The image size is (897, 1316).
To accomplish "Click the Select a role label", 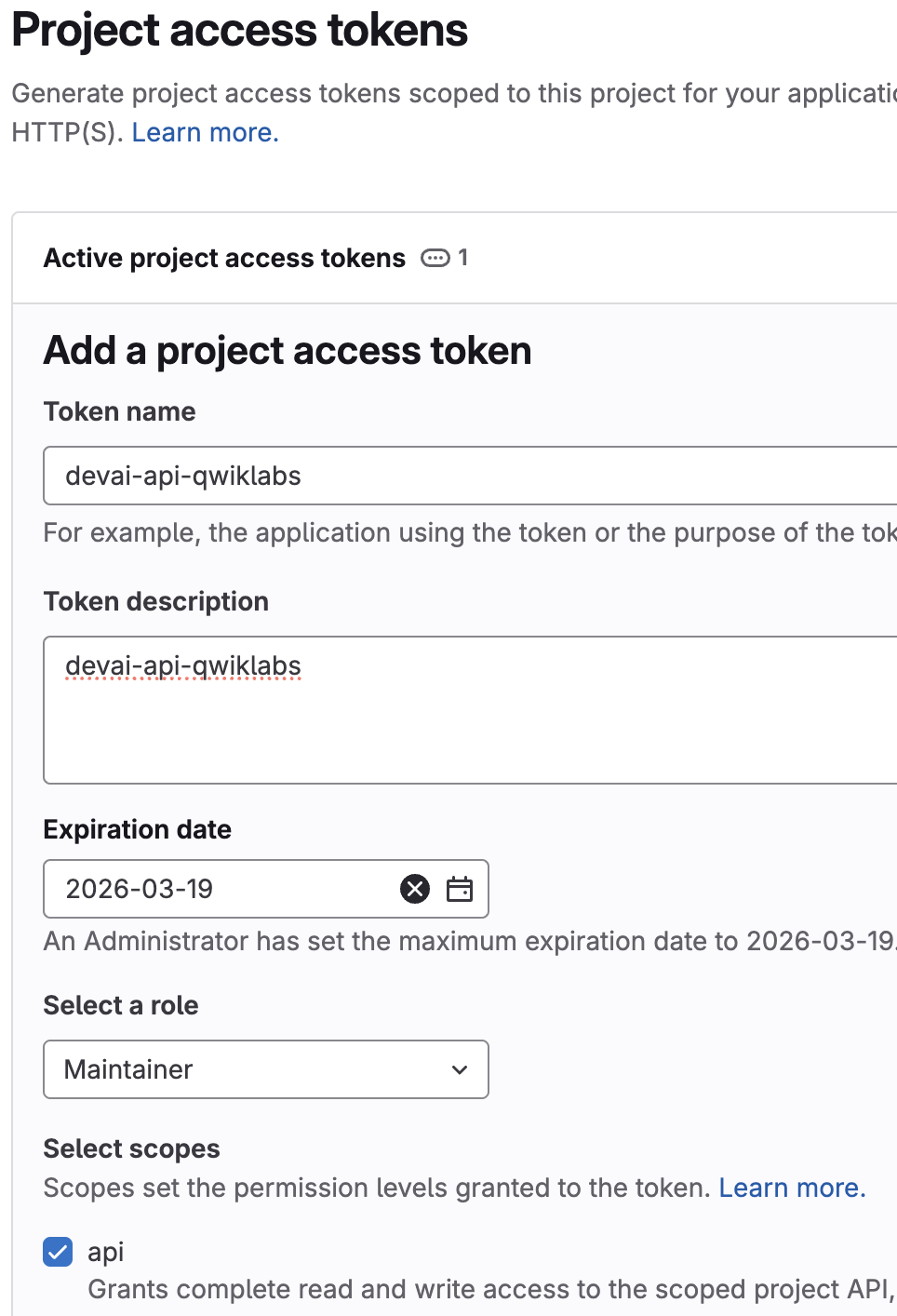I will 120,1005.
